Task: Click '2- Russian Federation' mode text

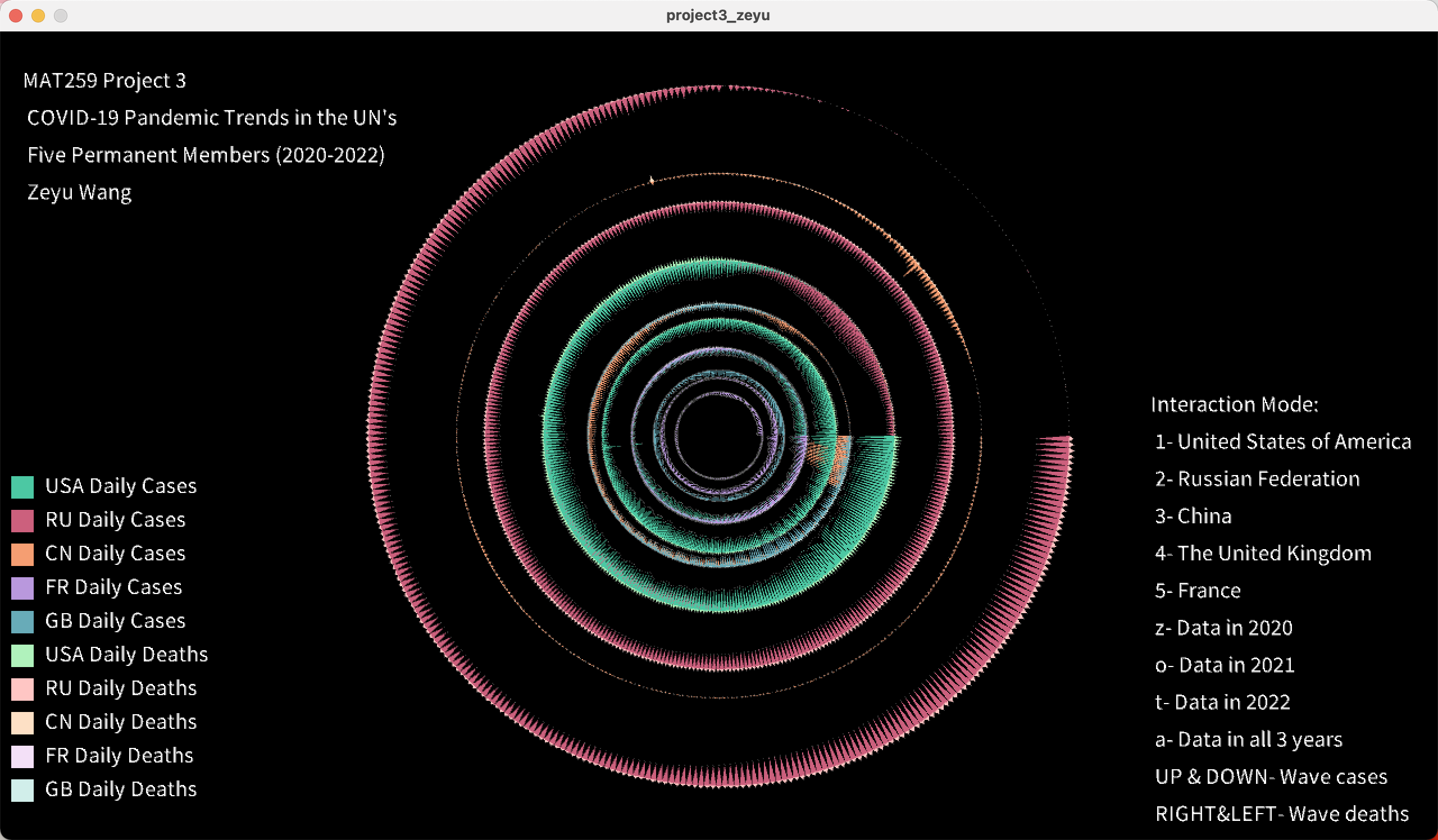Action: coord(1257,479)
